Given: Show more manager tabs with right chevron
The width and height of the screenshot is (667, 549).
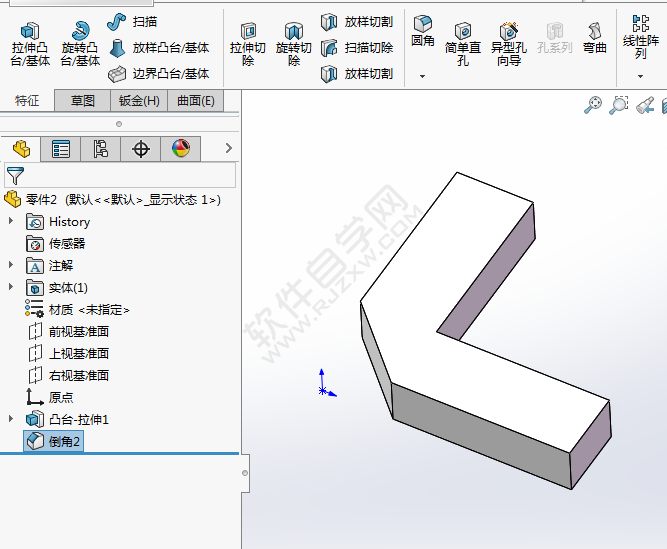Looking at the screenshot, I should [229, 148].
